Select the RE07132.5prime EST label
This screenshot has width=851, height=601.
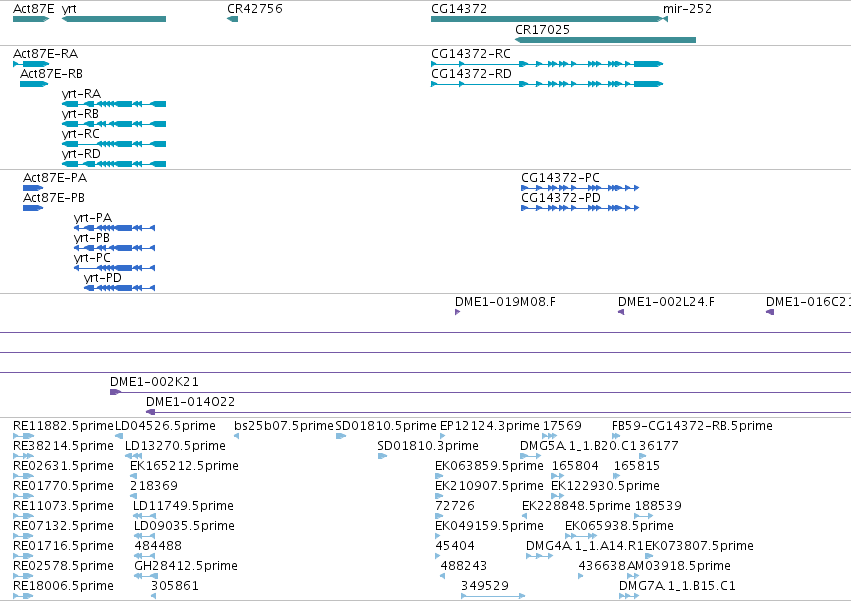point(63,527)
